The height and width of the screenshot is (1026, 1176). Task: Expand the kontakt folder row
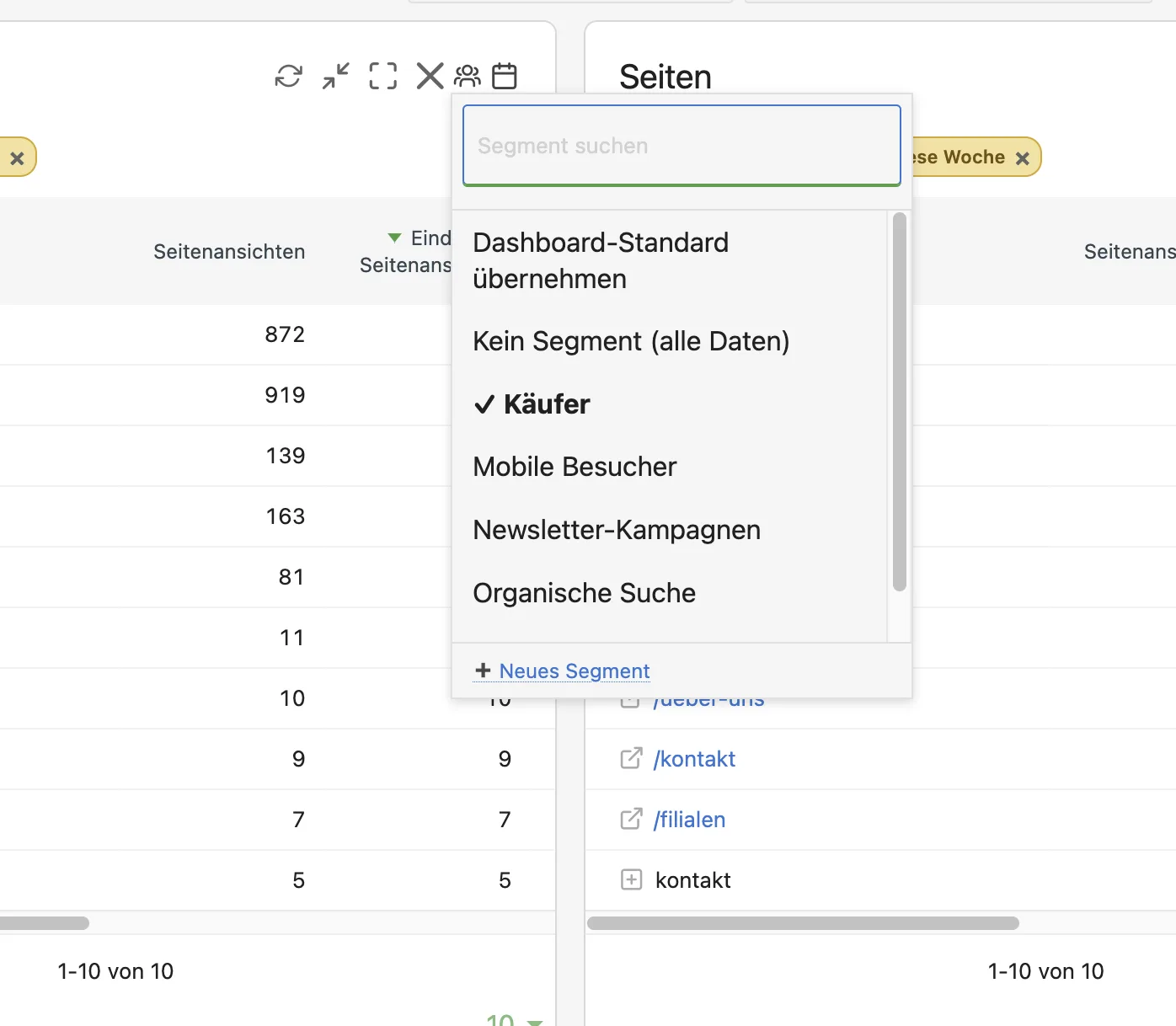click(x=631, y=879)
